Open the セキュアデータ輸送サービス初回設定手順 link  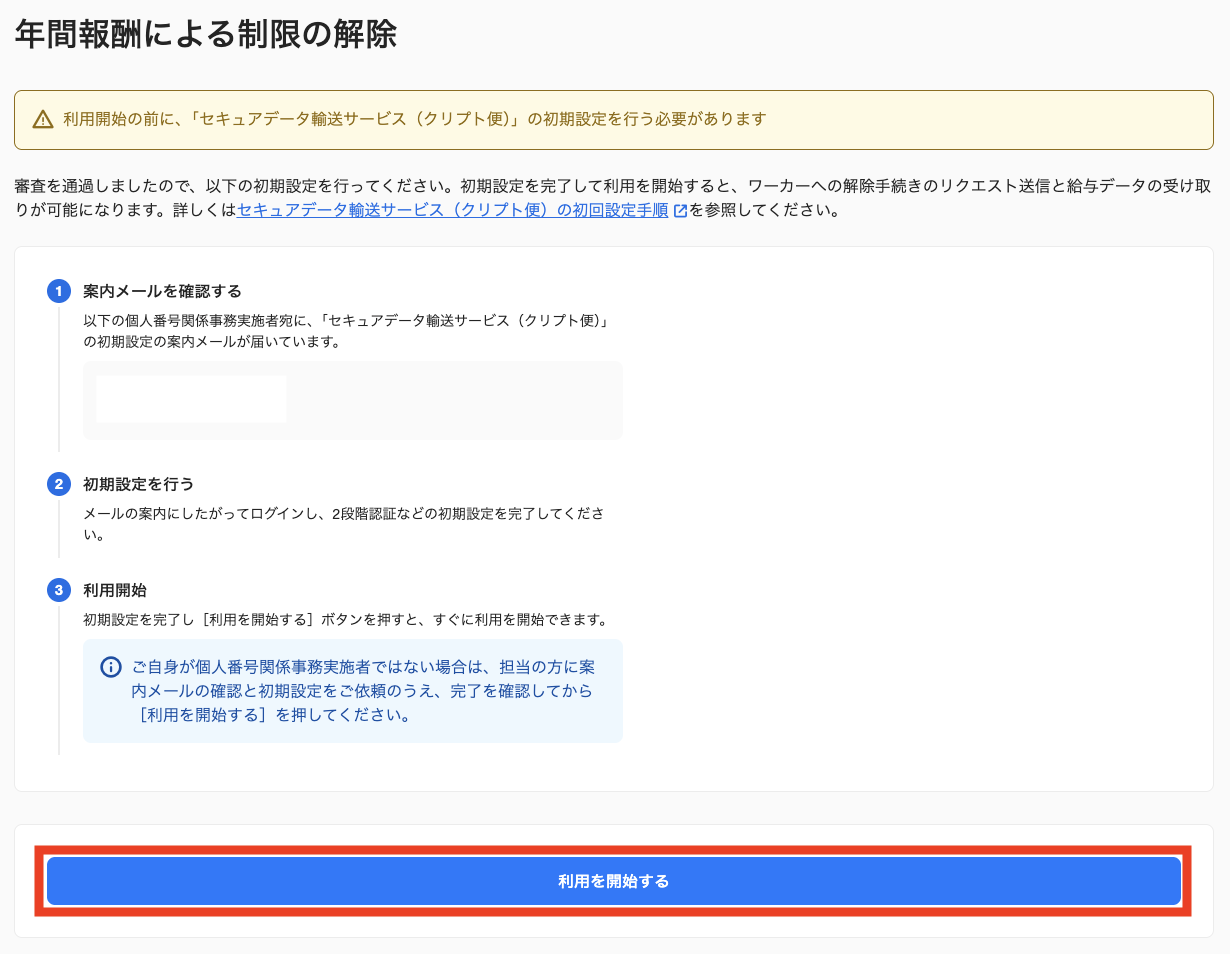pyautogui.click(x=452, y=211)
